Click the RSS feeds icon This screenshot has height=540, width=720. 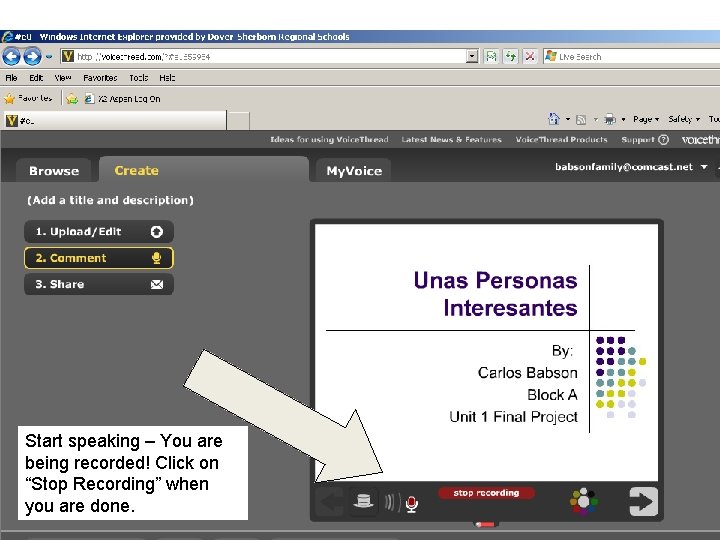coord(581,119)
